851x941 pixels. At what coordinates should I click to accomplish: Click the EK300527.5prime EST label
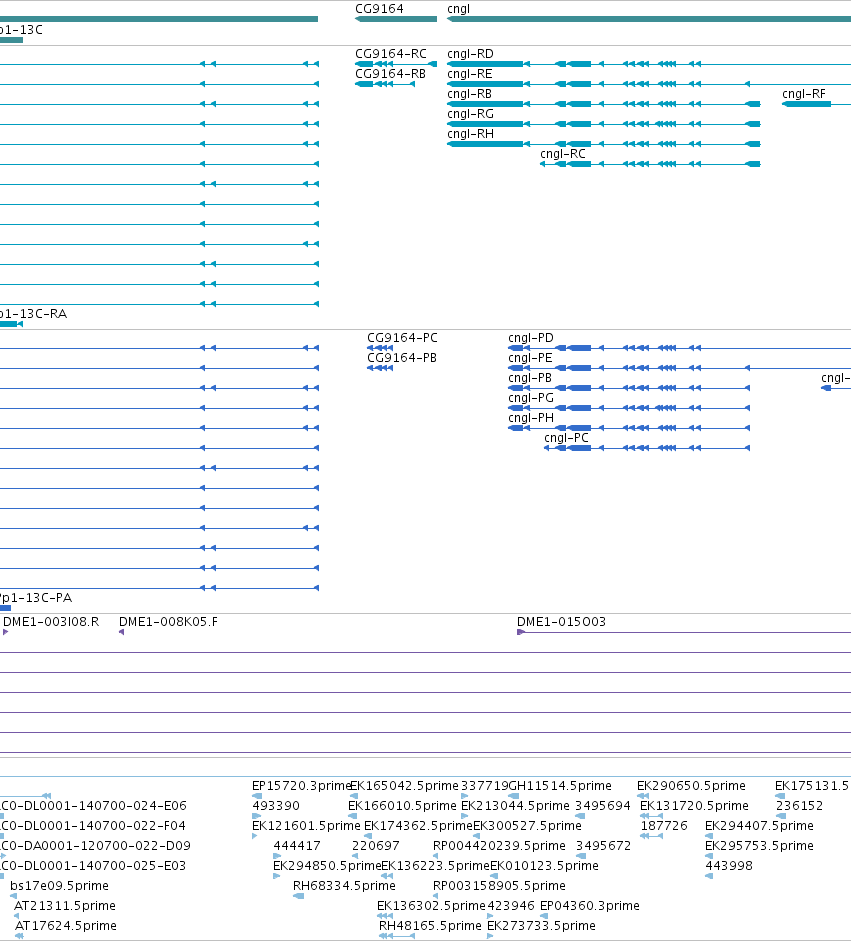[x=528, y=826]
